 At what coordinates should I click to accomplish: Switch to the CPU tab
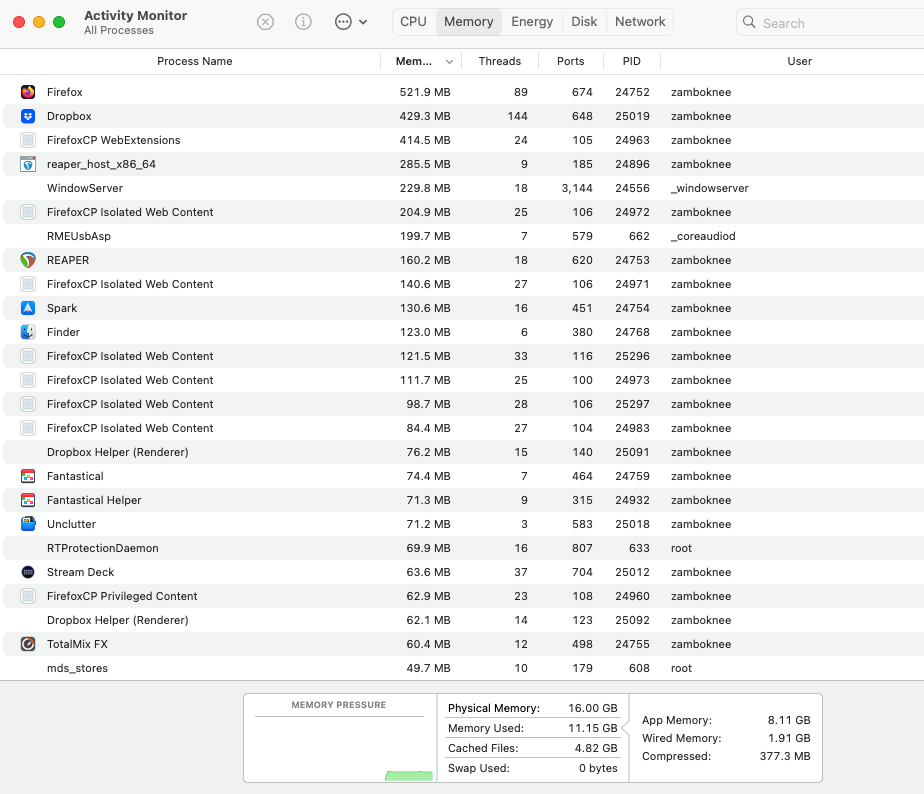413,22
